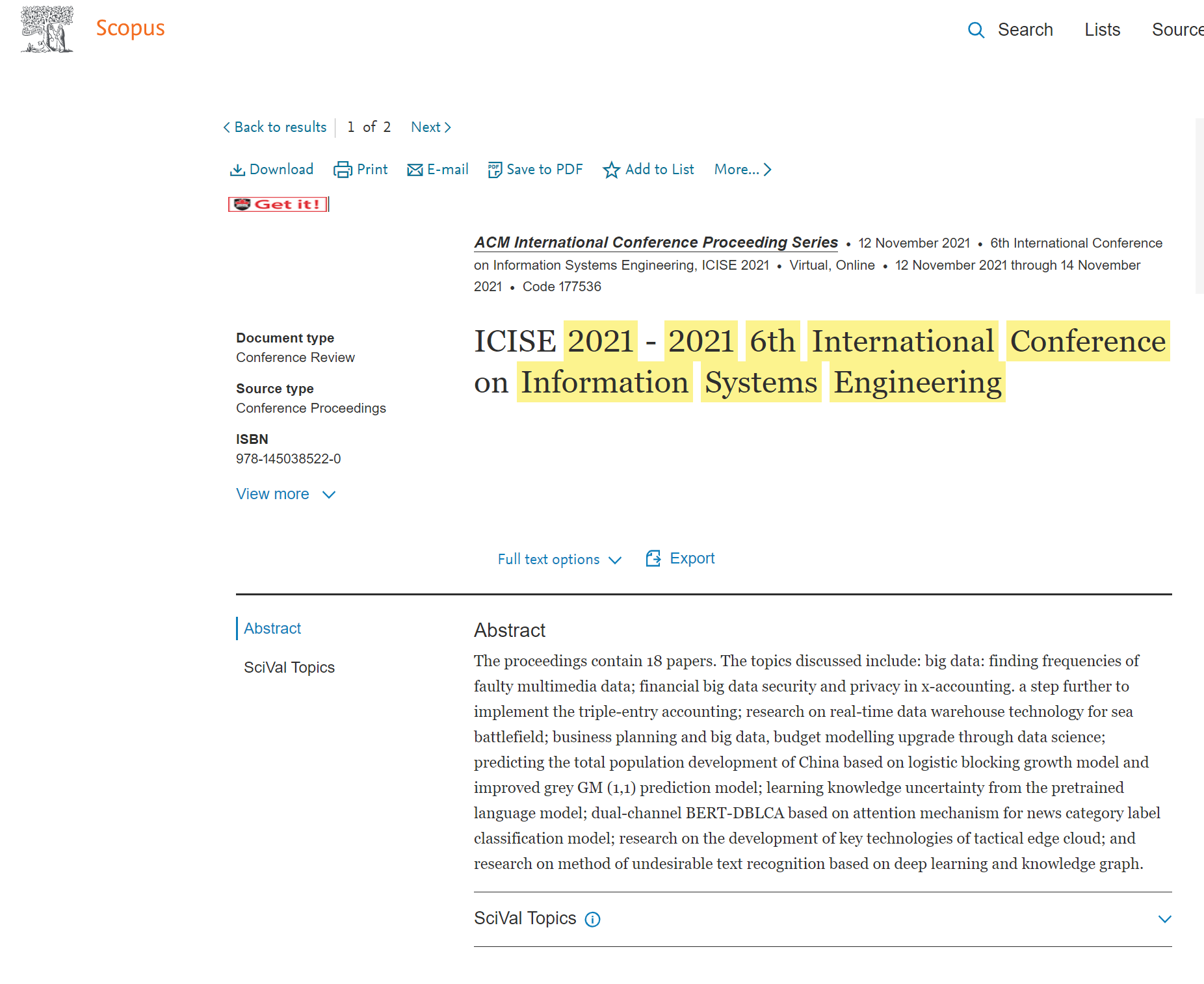Click the Scopus tree logo icon
The width and height of the screenshot is (1204, 984).
[x=47, y=29]
